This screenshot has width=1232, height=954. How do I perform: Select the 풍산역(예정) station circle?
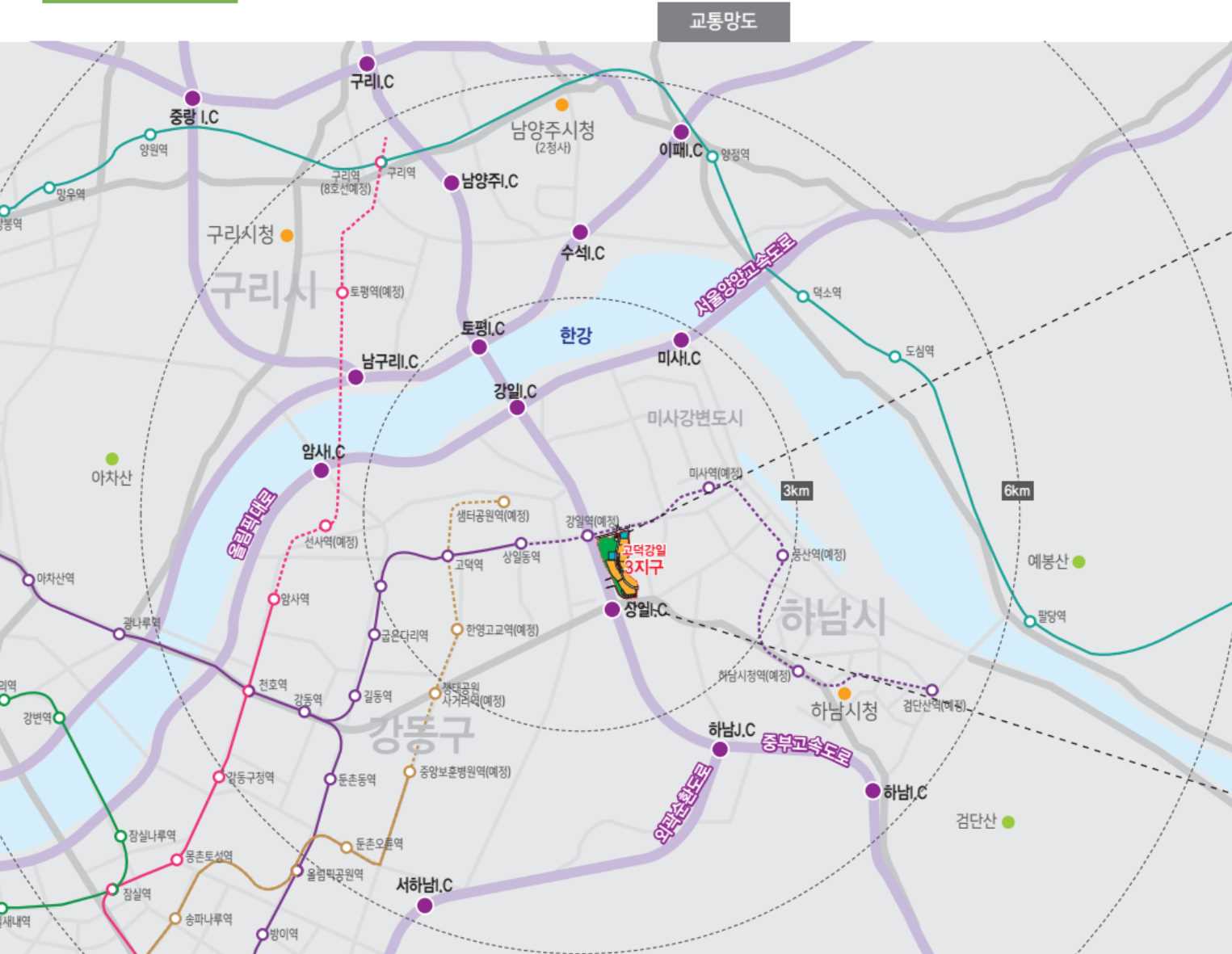click(x=782, y=555)
